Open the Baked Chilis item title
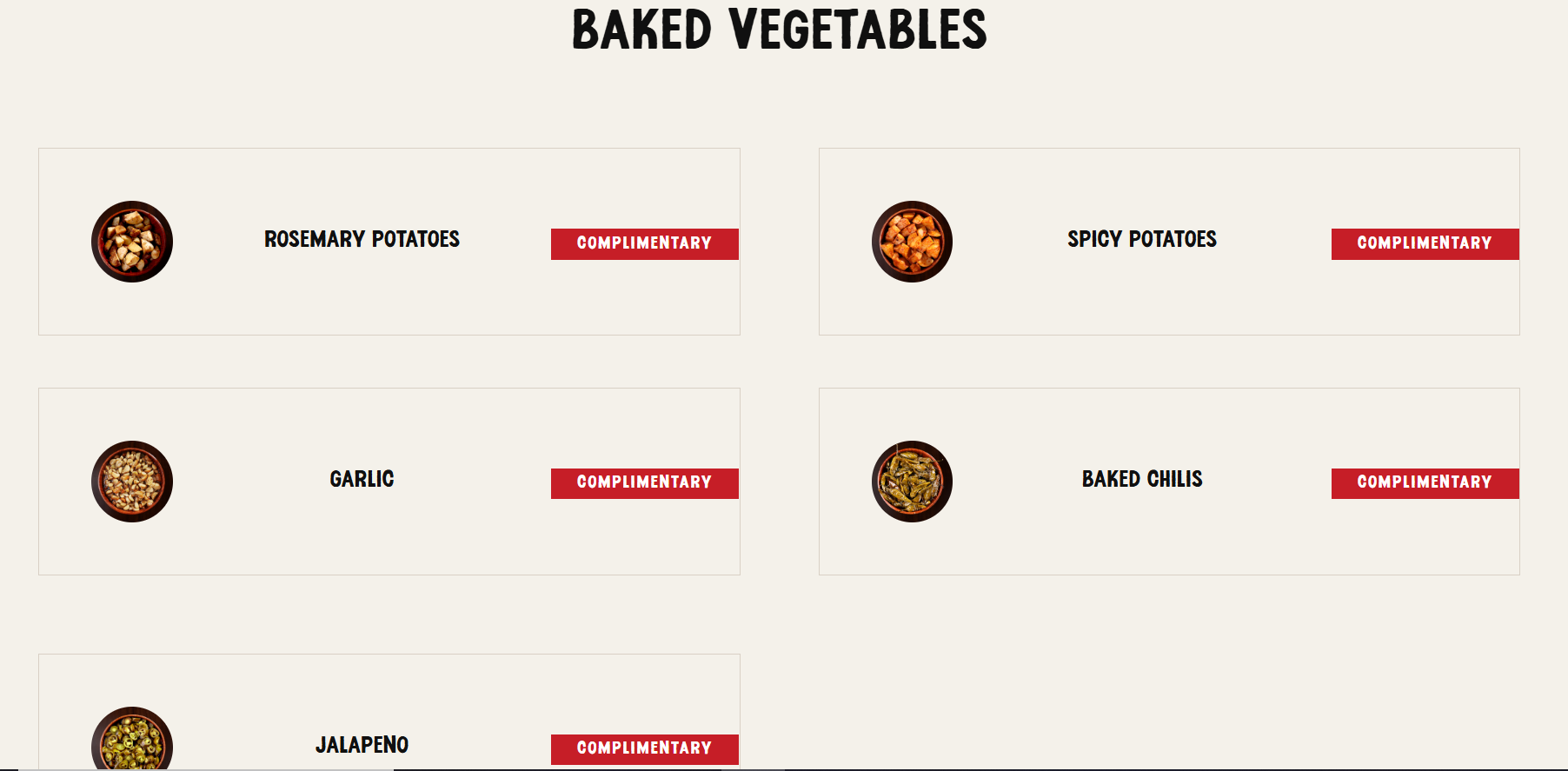The image size is (1568, 771). tap(1142, 479)
